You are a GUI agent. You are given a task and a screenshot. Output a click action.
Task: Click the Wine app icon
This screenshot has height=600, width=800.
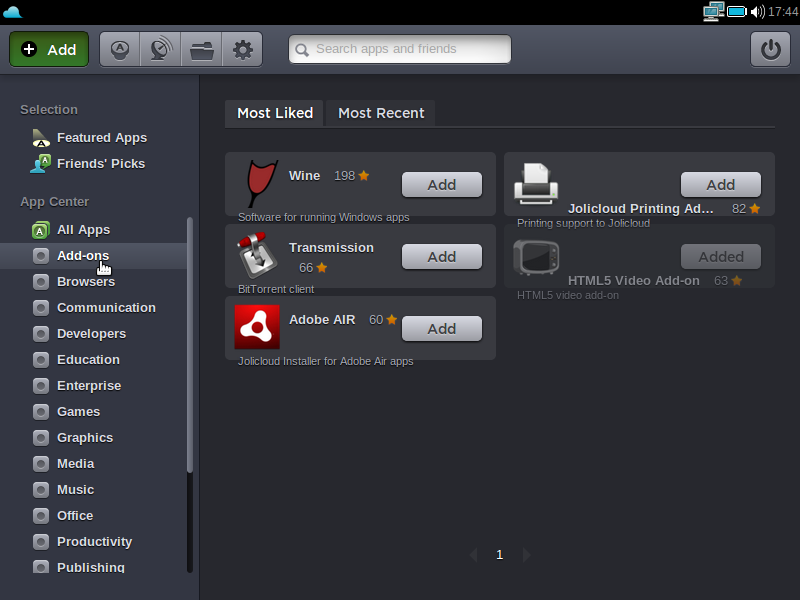(x=258, y=184)
